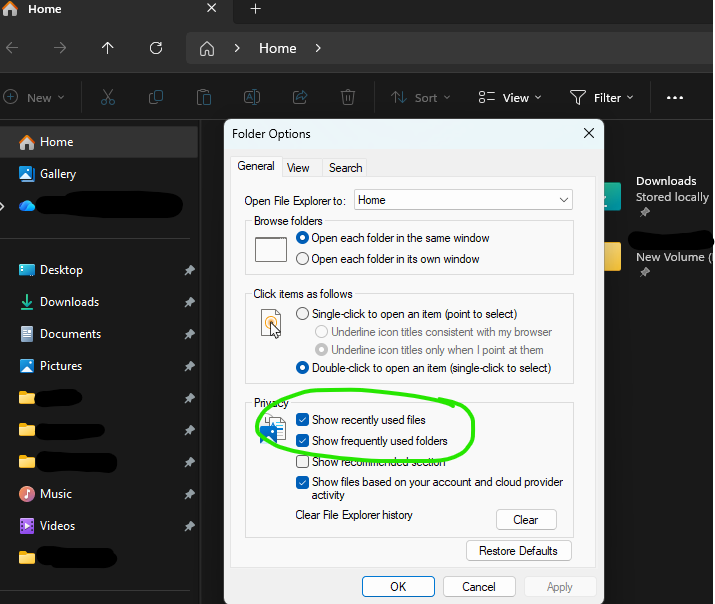Switch to Search tab in Folder Options
This screenshot has width=715, height=604.
pyautogui.click(x=345, y=168)
